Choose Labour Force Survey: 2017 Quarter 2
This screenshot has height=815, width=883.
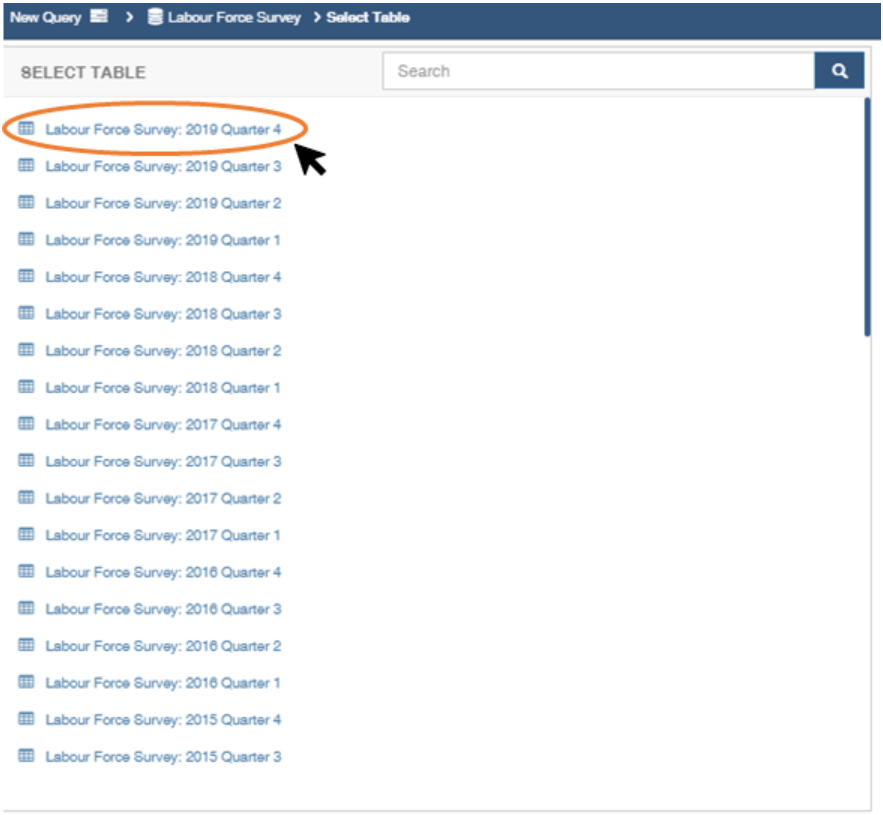coord(163,498)
